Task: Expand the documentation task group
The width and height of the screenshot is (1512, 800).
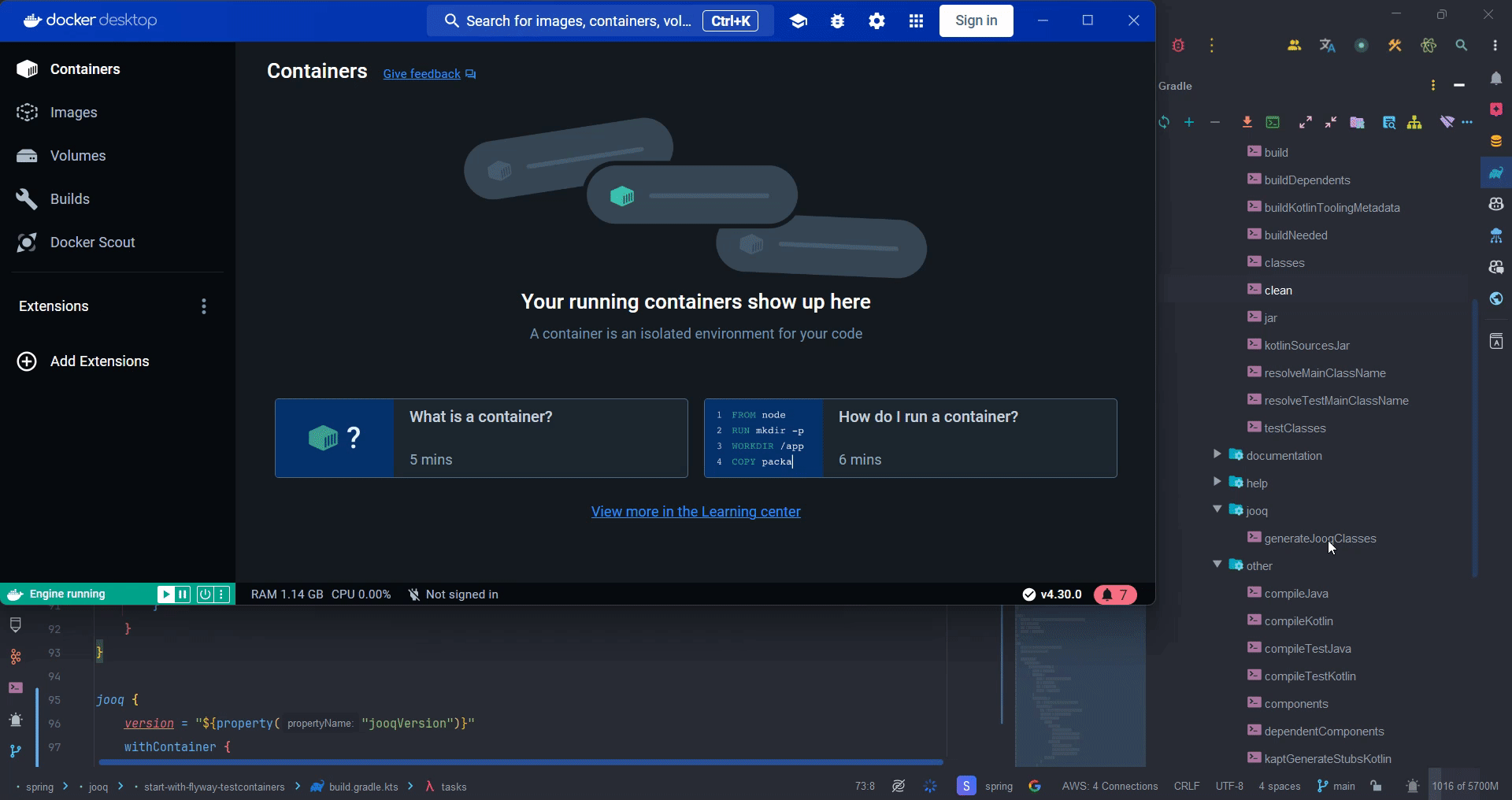Action: point(1217,454)
